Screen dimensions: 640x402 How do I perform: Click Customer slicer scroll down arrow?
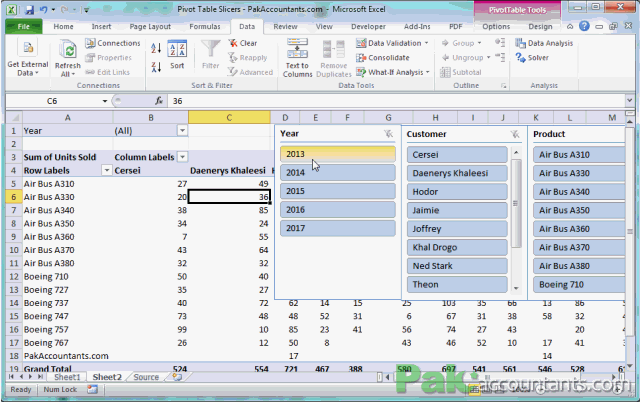coord(516,288)
